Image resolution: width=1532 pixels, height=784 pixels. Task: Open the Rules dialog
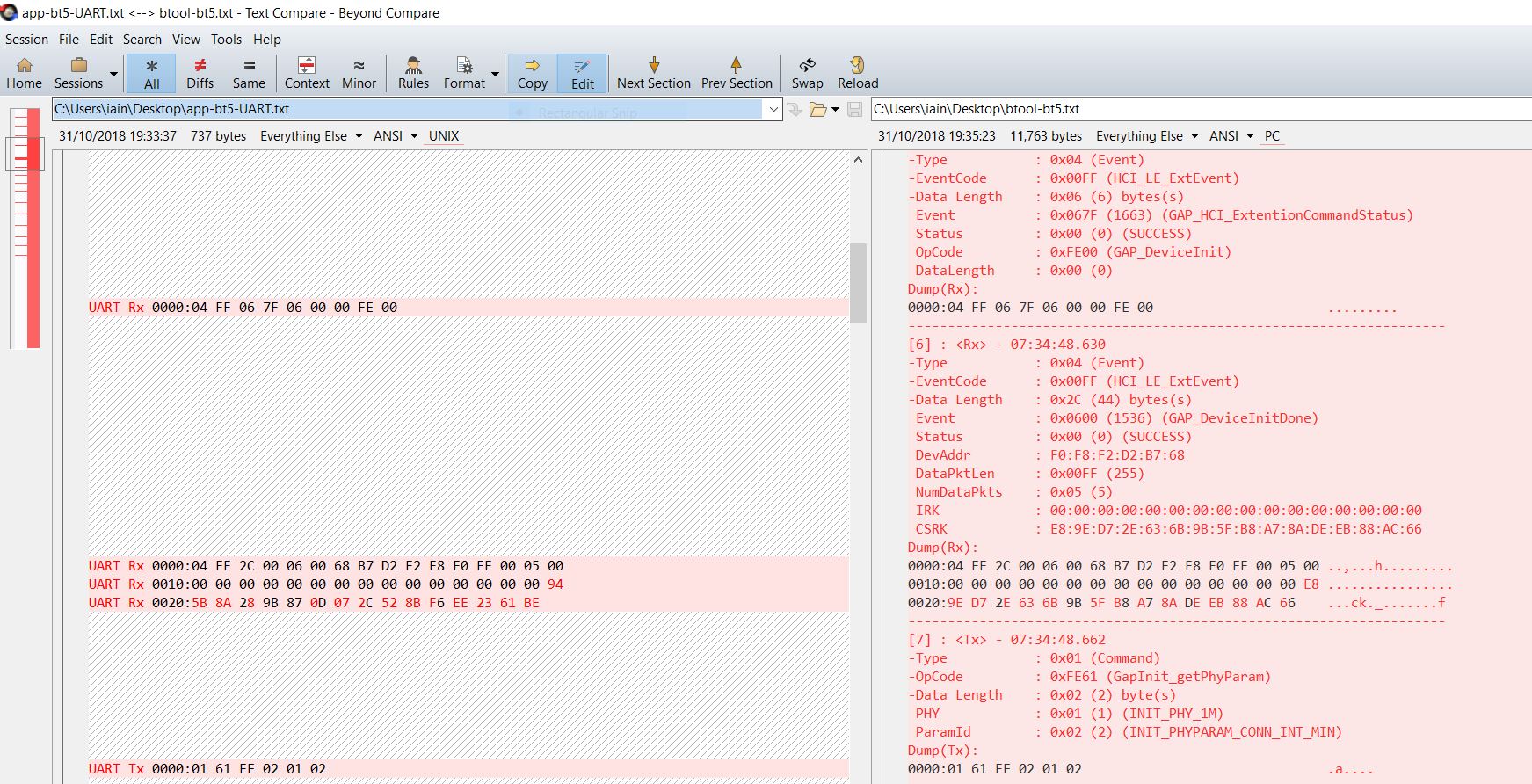[413, 74]
